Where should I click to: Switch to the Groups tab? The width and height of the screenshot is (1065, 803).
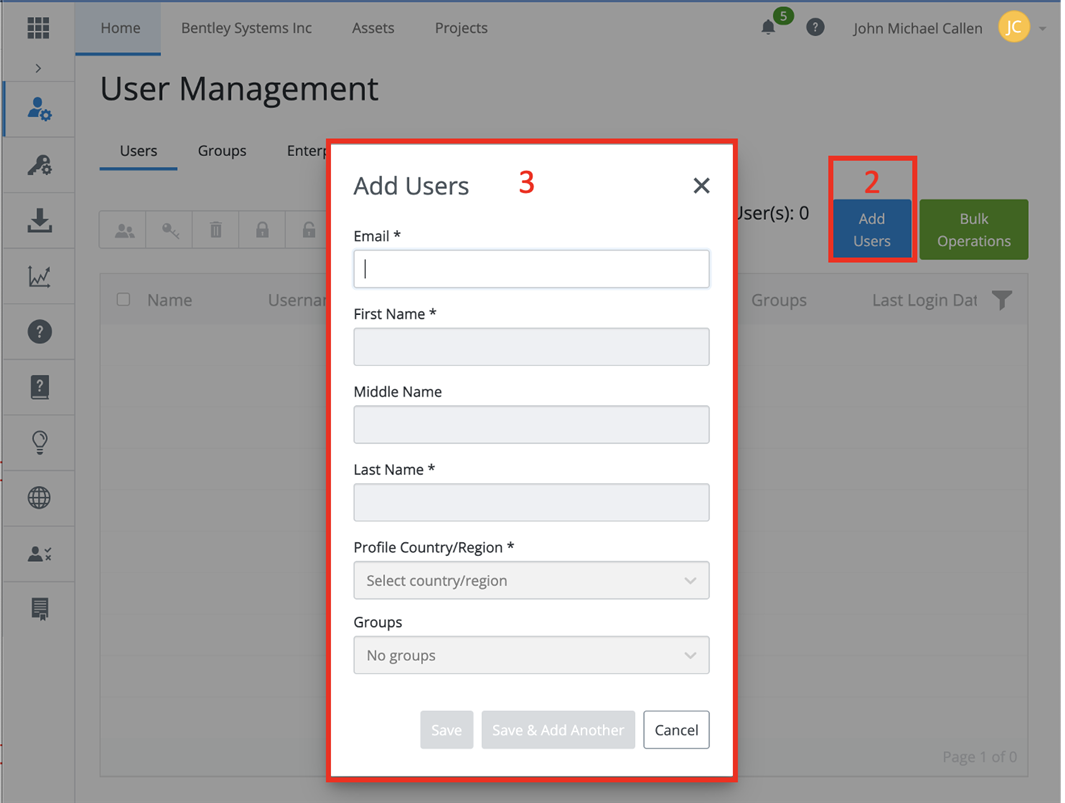(222, 151)
